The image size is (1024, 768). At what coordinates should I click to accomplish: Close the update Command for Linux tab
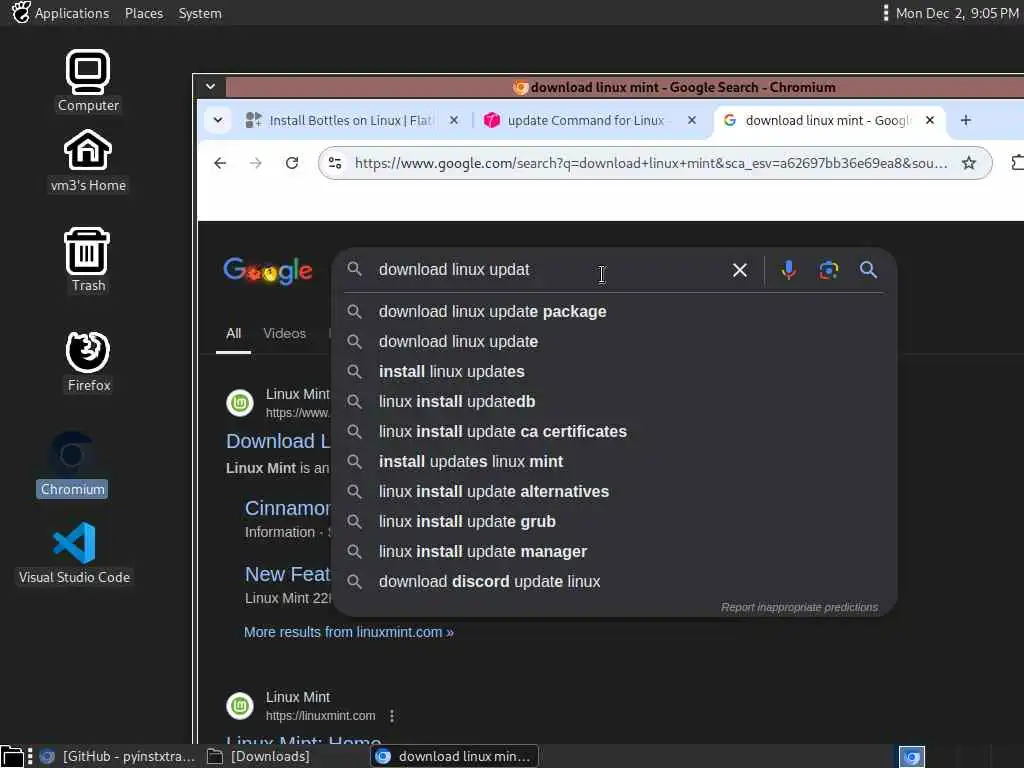point(692,120)
